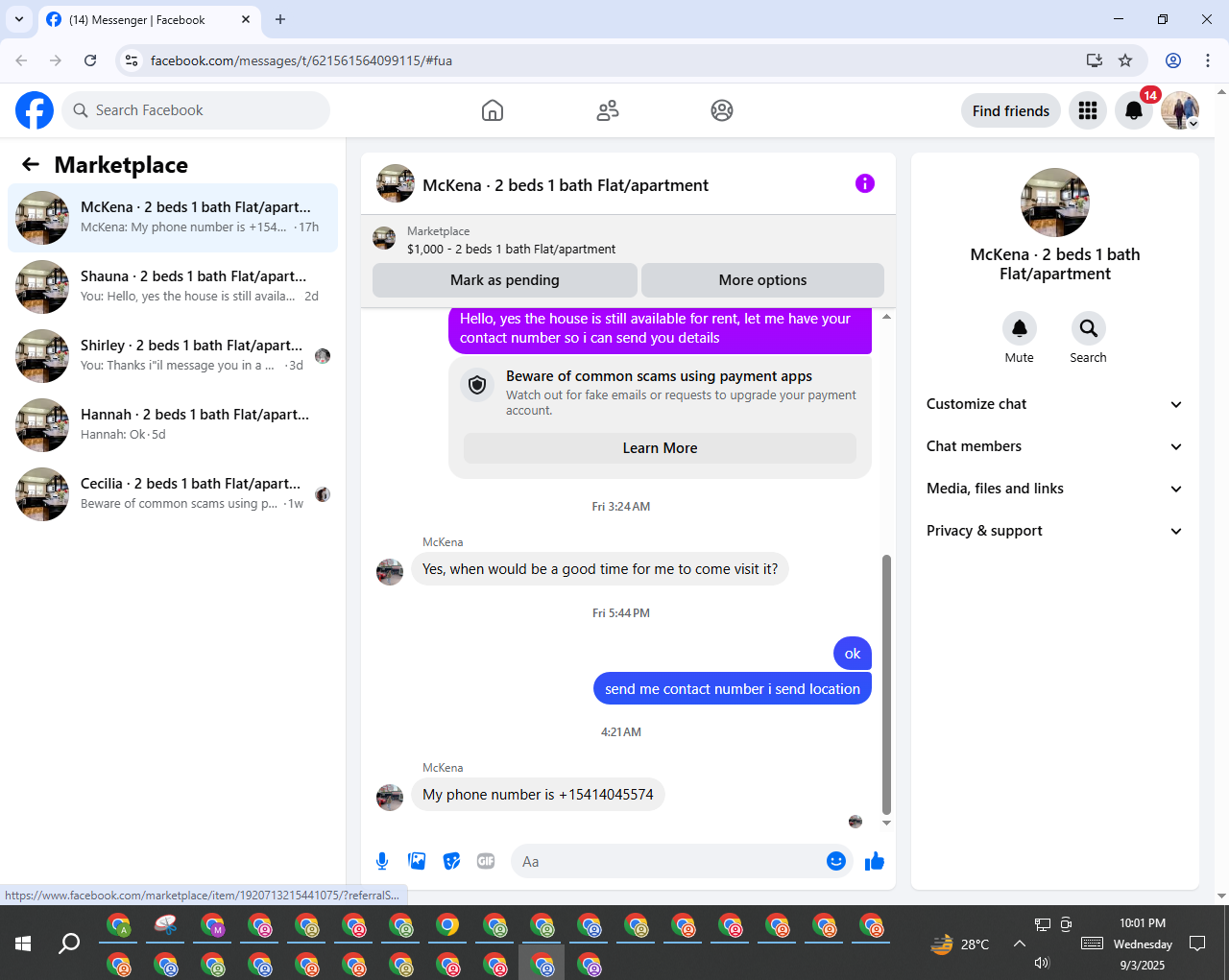Expand Chat members section
Viewport: 1229px width, 980px height.
[1055, 446]
